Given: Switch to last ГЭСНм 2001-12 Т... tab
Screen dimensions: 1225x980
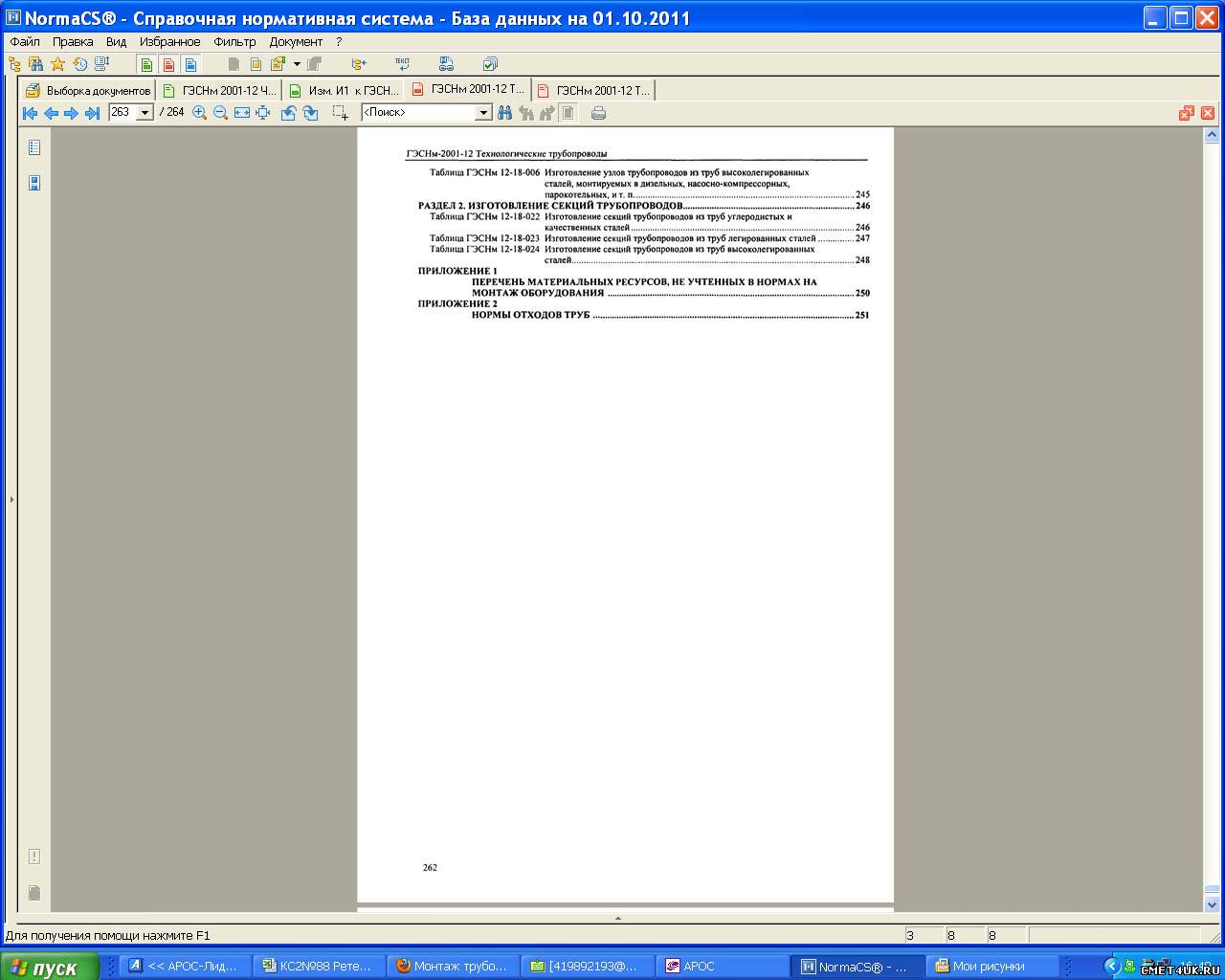Looking at the screenshot, I should (593, 90).
